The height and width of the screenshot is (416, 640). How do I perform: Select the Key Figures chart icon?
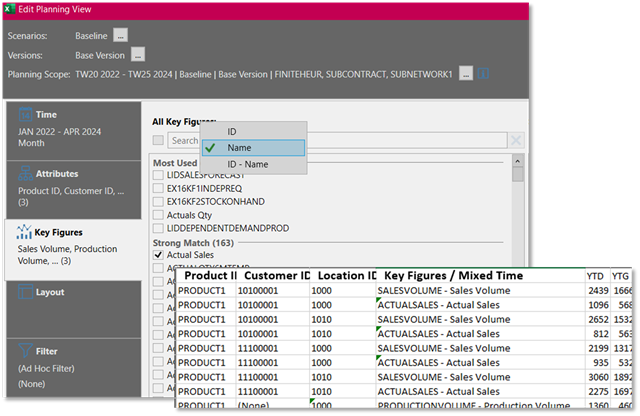[x=24, y=232]
